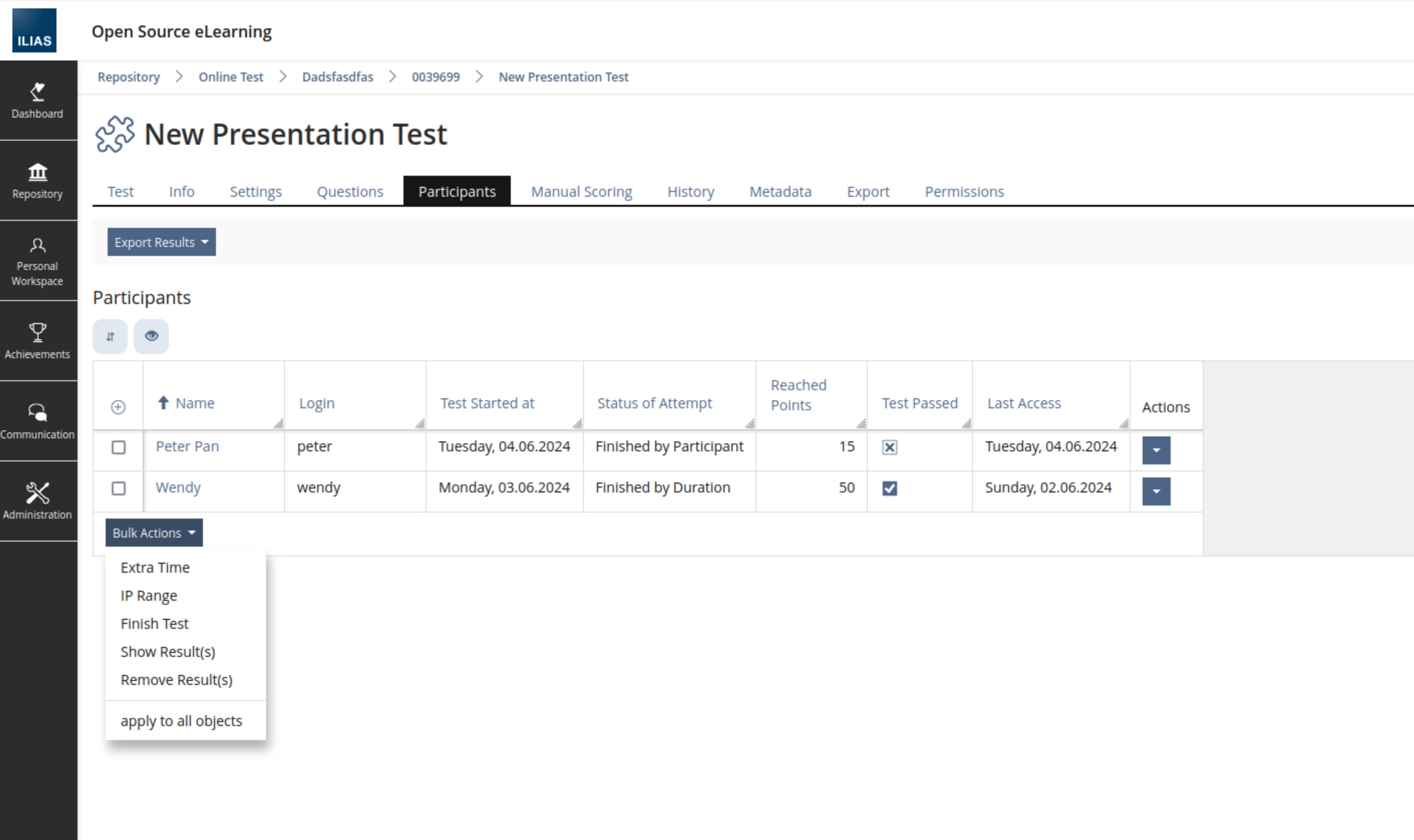Open the Export Results dropdown

click(x=160, y=242)
